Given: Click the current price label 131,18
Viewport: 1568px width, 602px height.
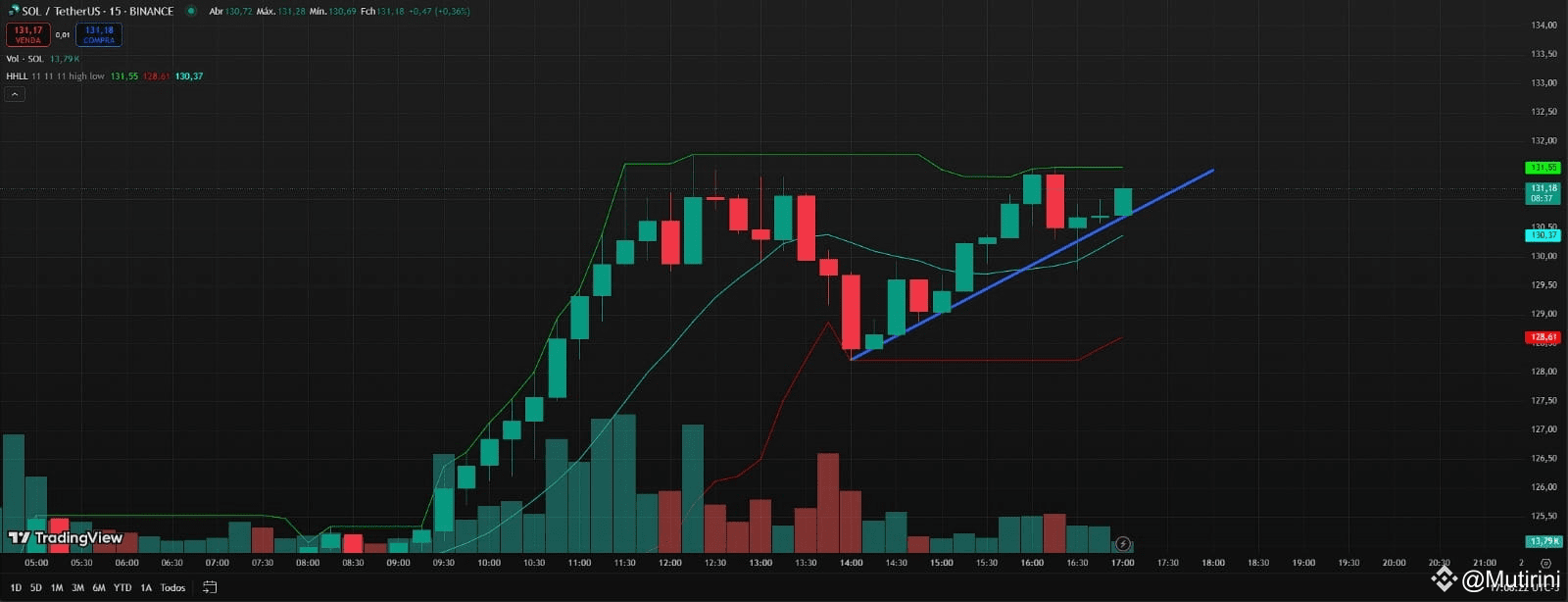Looking at the screenshot, I should coord(1543,192).
